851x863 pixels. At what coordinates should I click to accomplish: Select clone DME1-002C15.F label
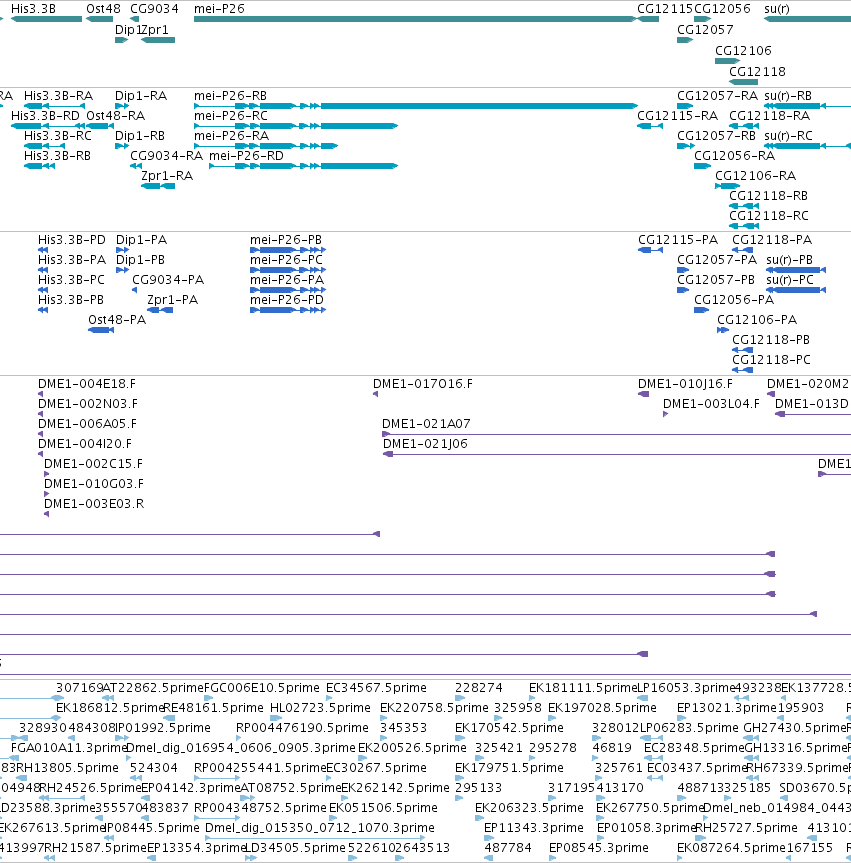tap(93, 464)
